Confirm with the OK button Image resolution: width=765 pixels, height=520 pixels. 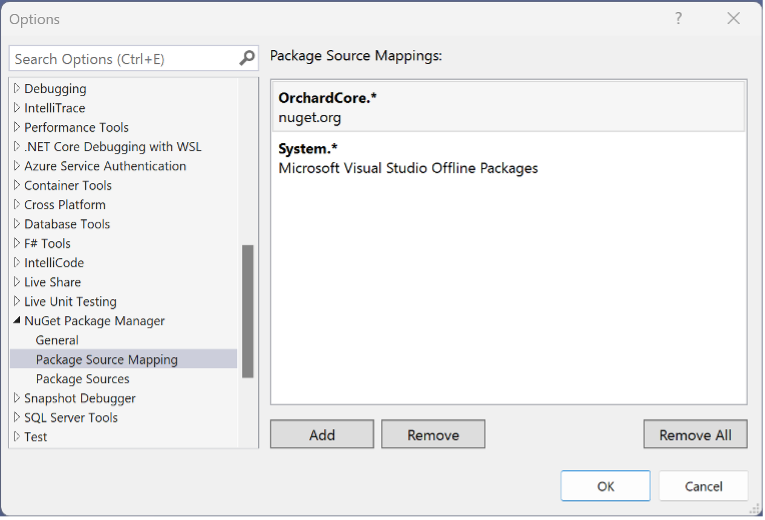pyautogui.click(x=606, y=486)
